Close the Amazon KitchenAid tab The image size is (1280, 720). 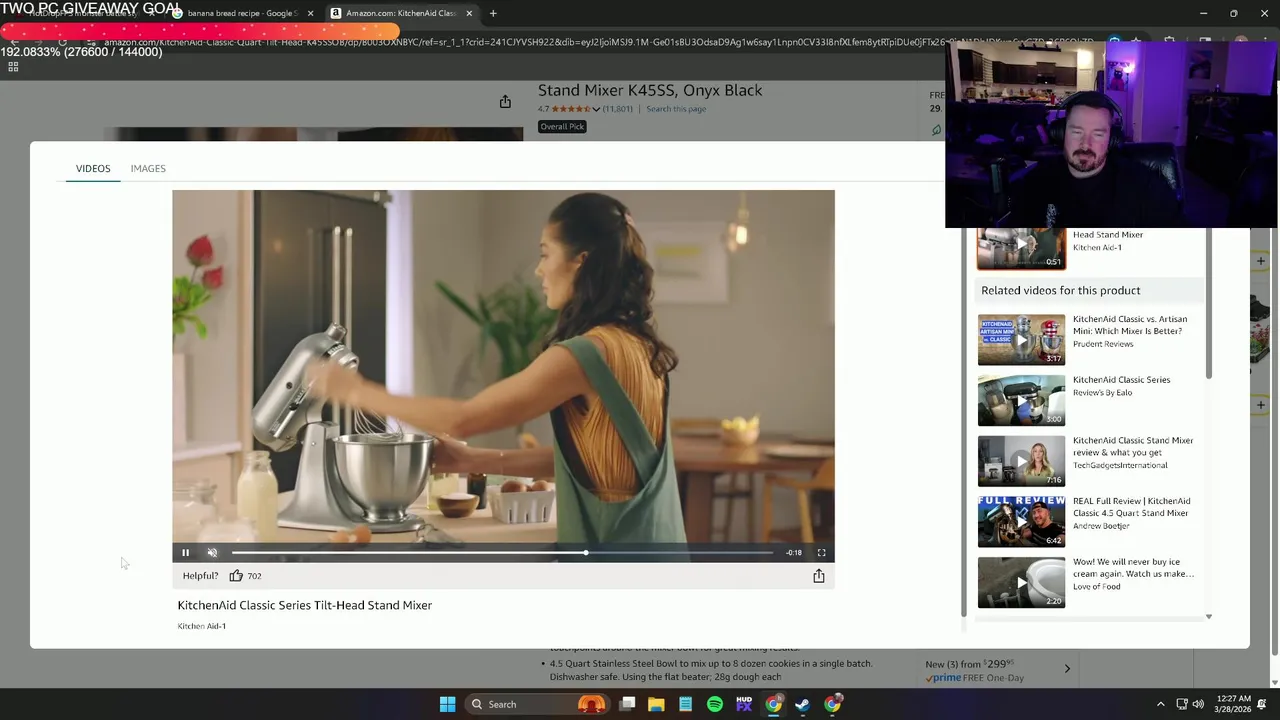pos(469,13)
